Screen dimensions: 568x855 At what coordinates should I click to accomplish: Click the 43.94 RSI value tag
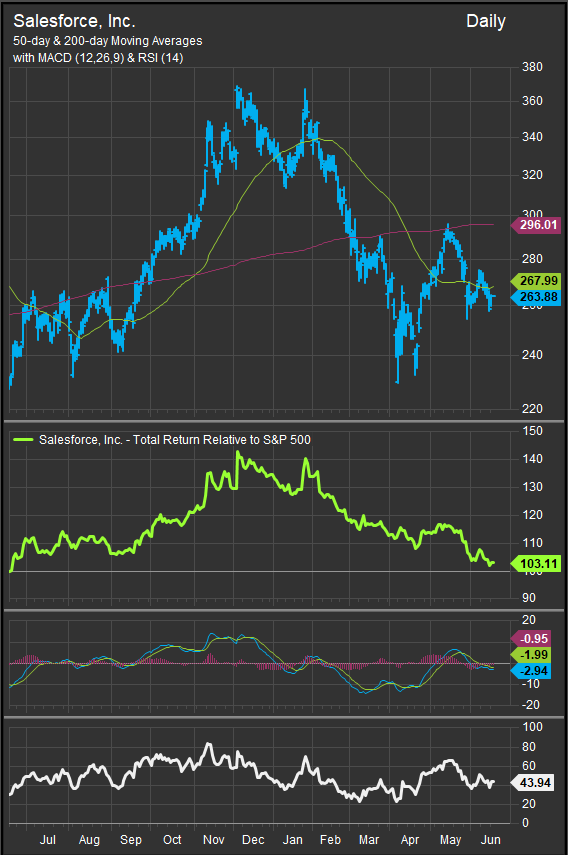tap(533, 783)
